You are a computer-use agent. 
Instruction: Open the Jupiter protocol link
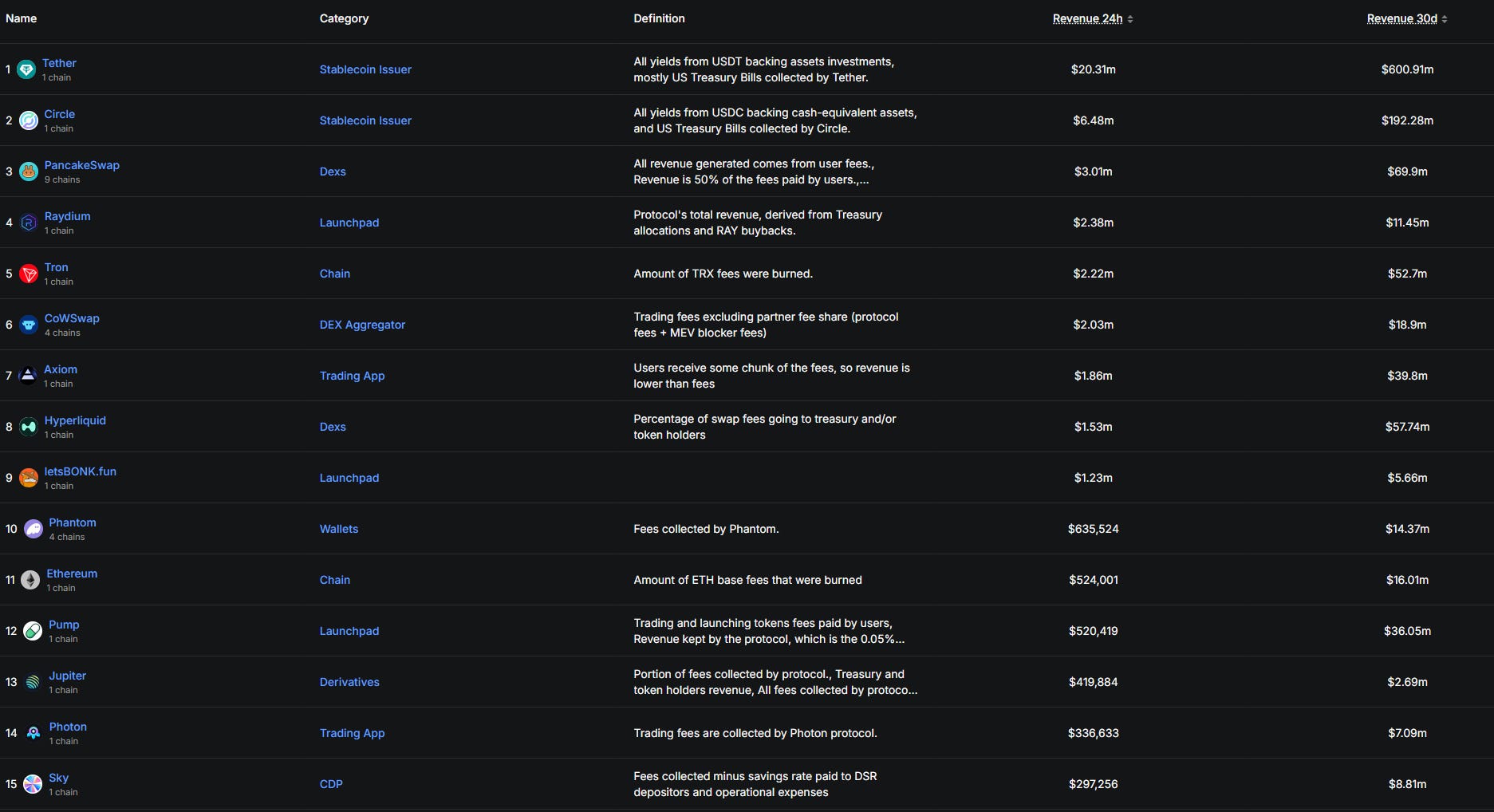[68, 676]
